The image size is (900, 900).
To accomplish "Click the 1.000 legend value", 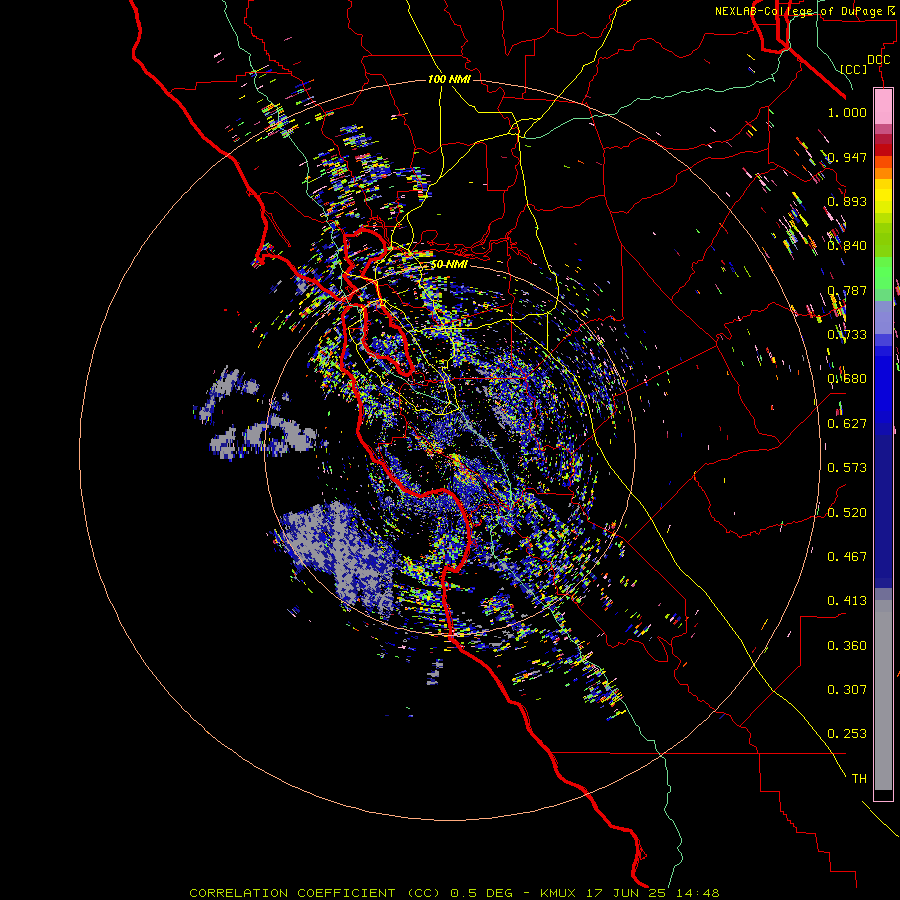I will (847, 112).
